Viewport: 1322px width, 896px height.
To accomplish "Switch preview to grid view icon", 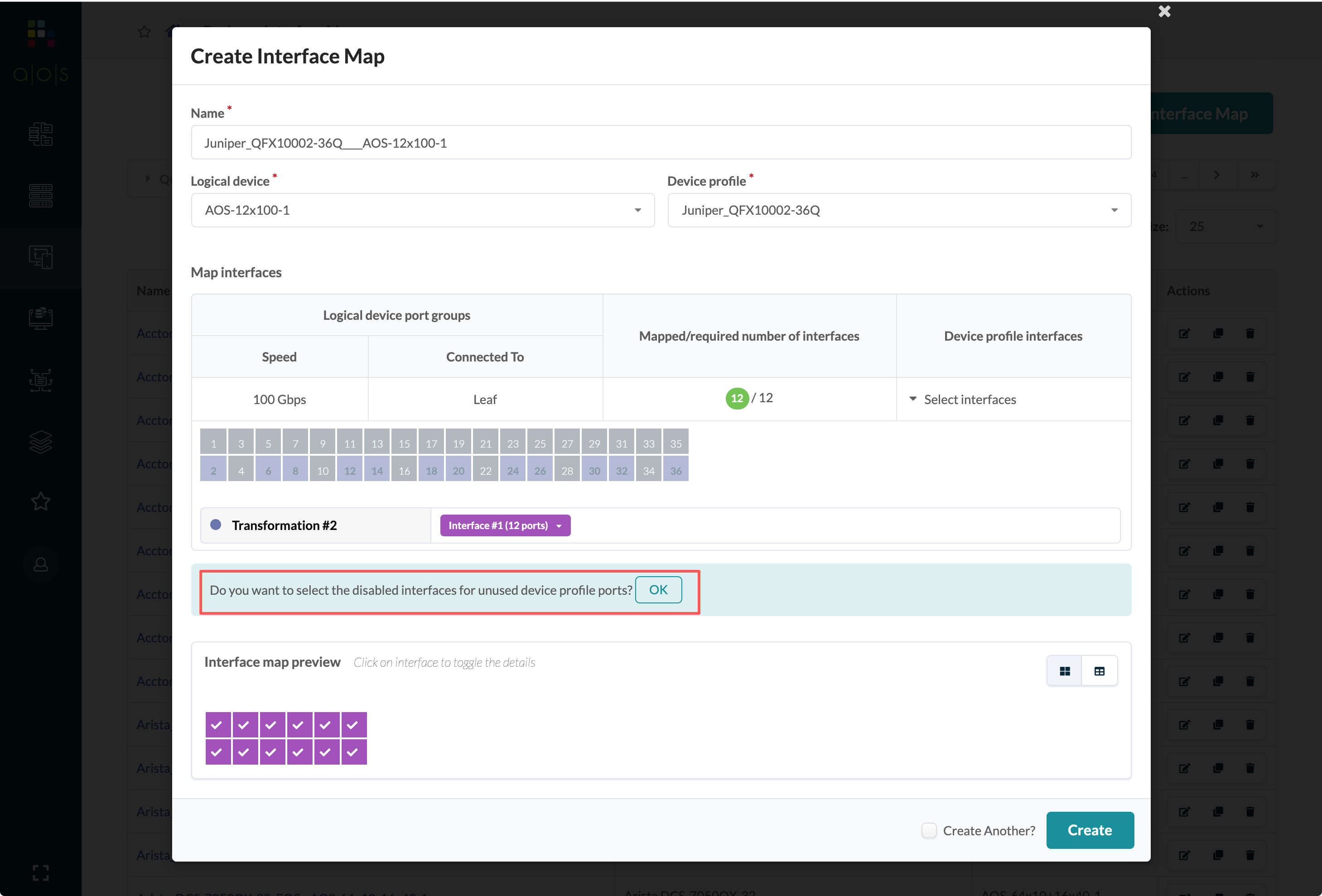I will [x=1064, y=671].
